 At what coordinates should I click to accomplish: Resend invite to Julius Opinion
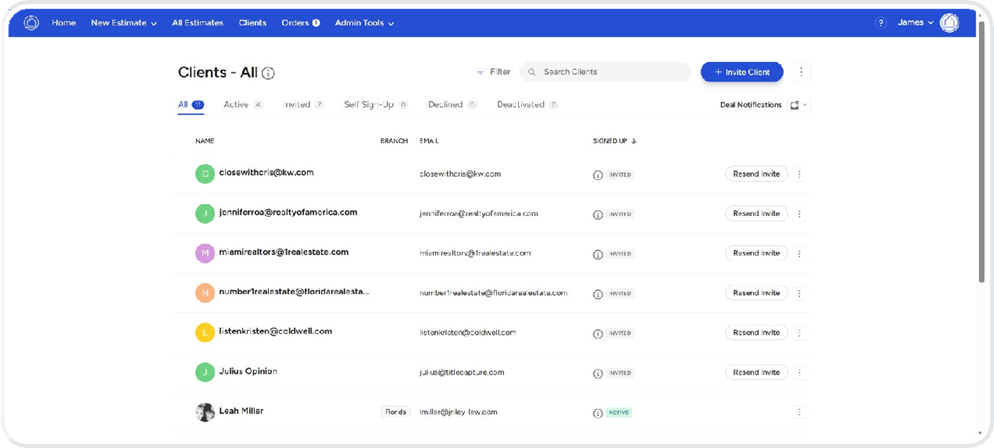click(756, 372)
